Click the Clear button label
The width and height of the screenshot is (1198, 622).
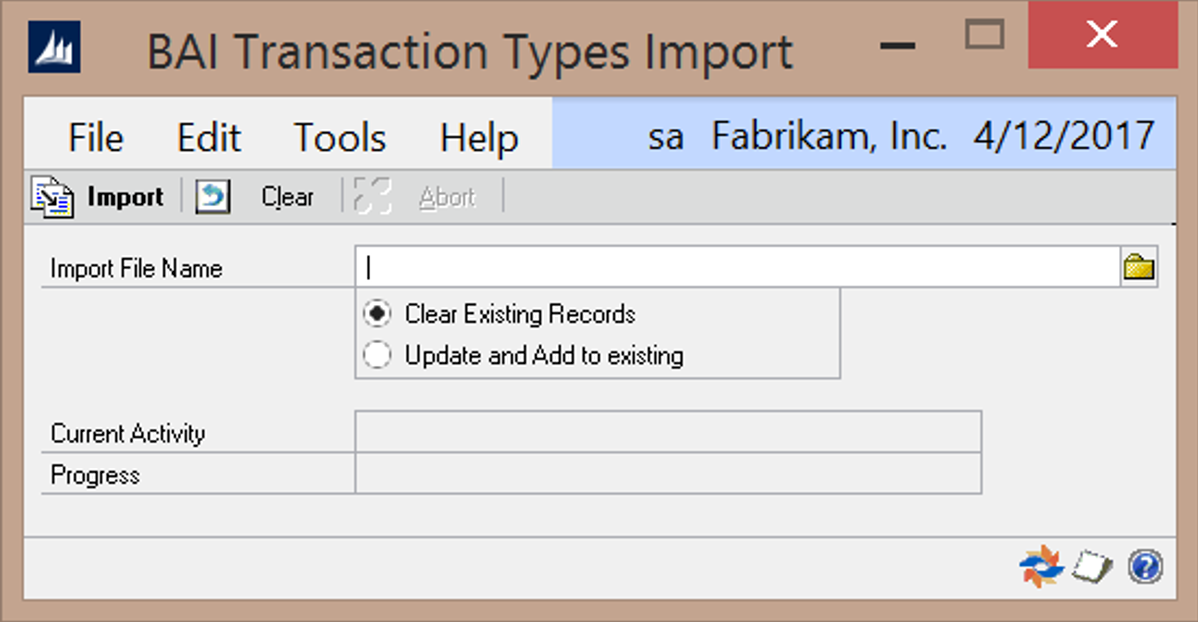pos(288,197)
